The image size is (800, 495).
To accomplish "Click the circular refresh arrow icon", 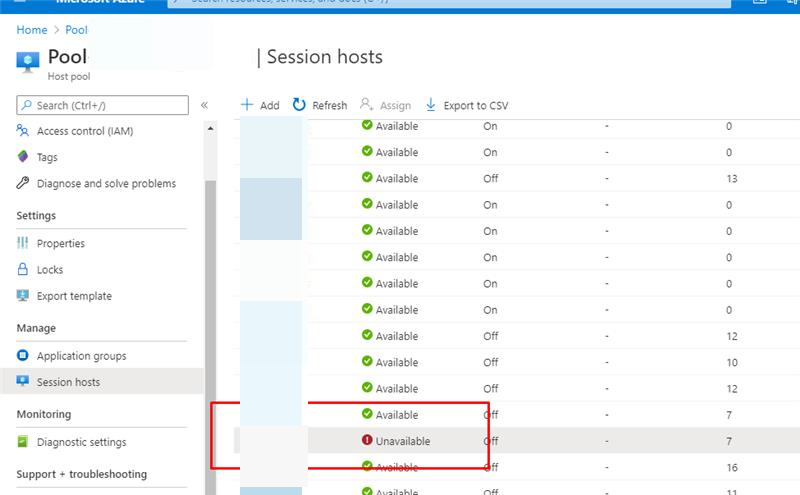I will tap(299, 105).
